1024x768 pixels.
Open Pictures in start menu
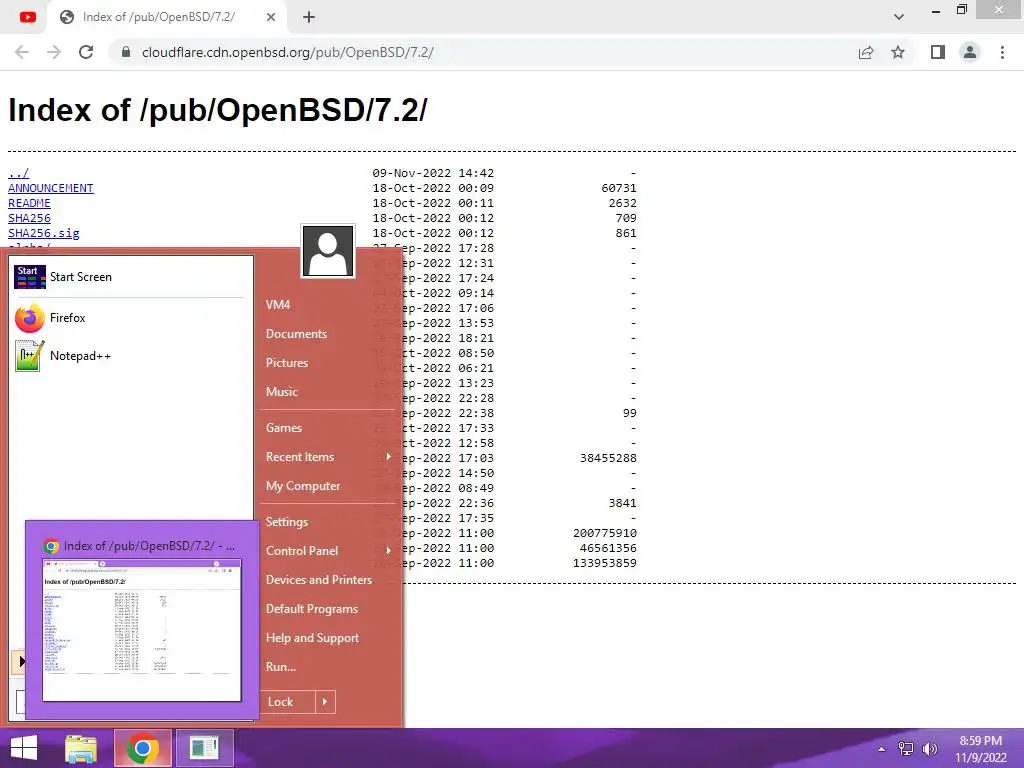tap(287, 362)
